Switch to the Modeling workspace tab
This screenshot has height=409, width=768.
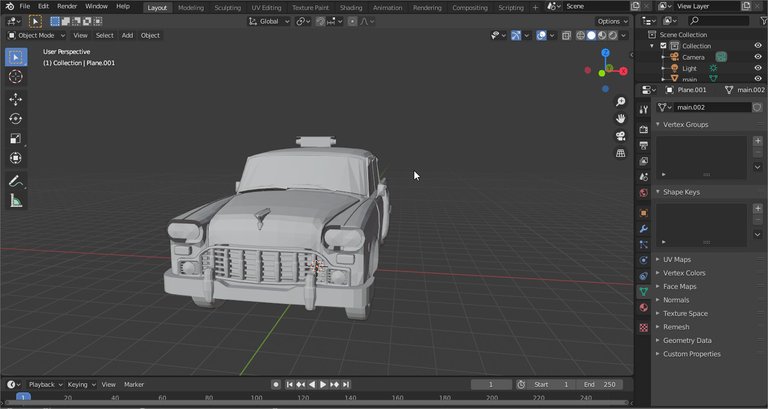point(191,7)
